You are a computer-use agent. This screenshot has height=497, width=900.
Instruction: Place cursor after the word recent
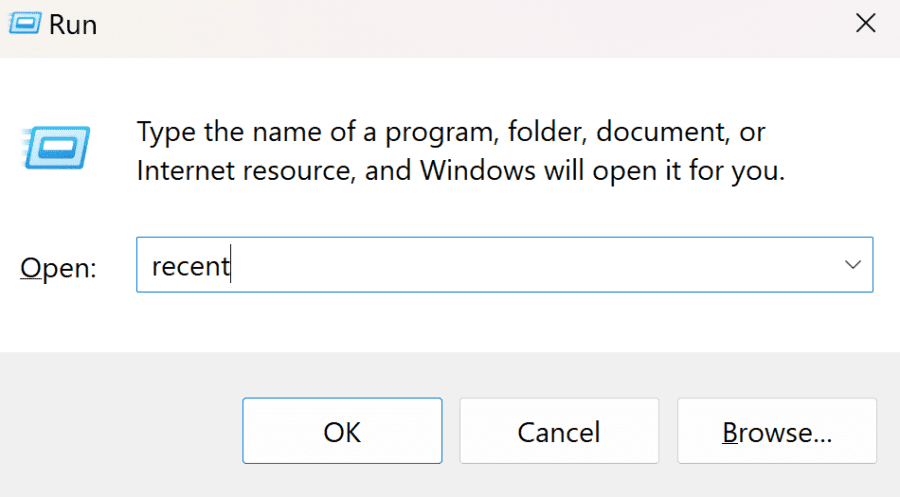pyautogui.click(x=231, y=265)
